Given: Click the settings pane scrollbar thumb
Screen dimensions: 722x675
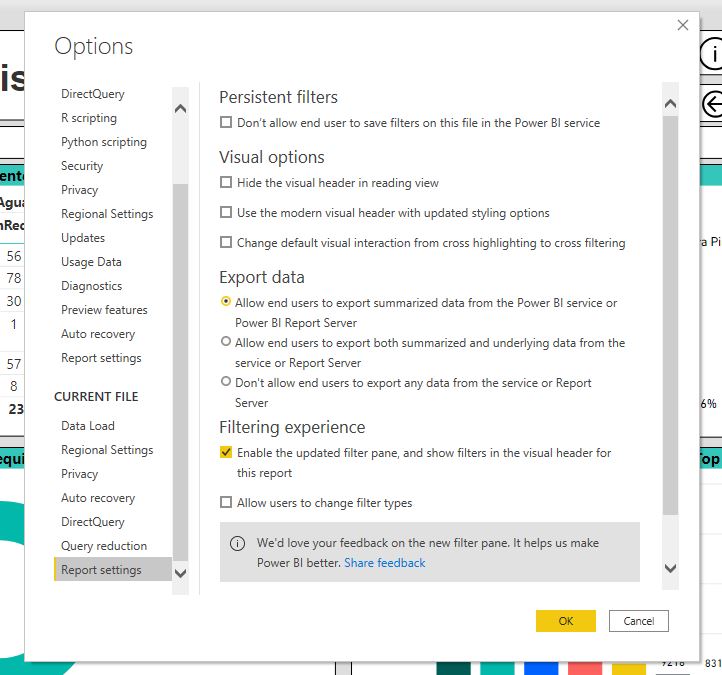Looking at the screenshot, I should click(x=670, y=315).
